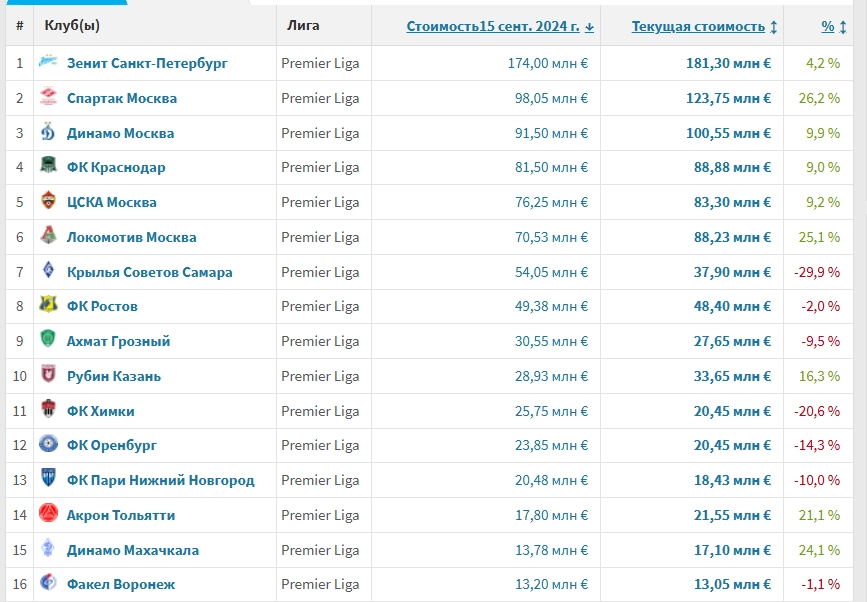Viewport: 867px width, 602px height.
Task: Open Спартак Москва club link
Action: pos(122,98)
